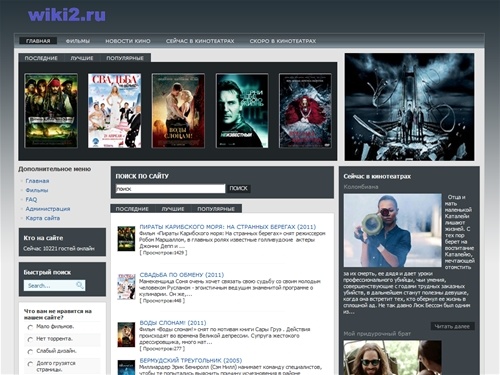
Task: Select ЛУЧШИЕ tab above the article list
Action: tap(173, 209)
